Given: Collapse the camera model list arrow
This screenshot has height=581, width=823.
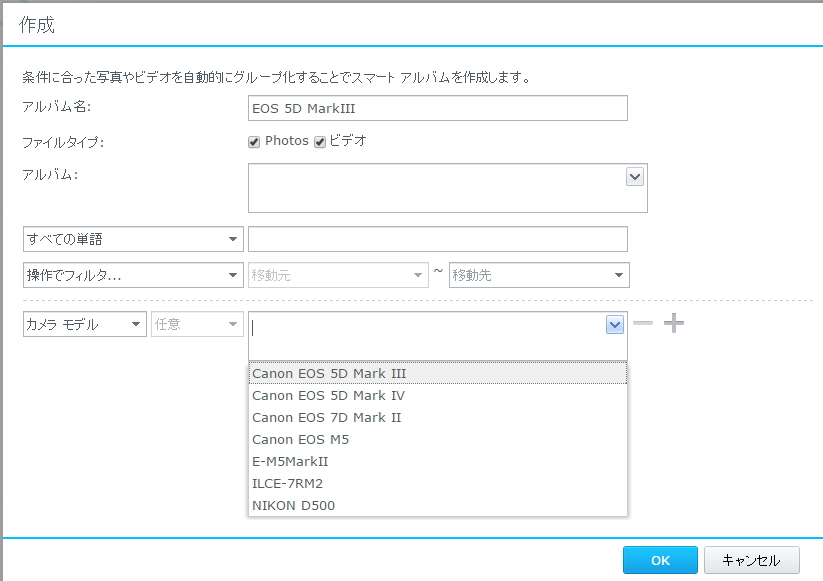Looking at the screenshot, I should click(614, 324).
